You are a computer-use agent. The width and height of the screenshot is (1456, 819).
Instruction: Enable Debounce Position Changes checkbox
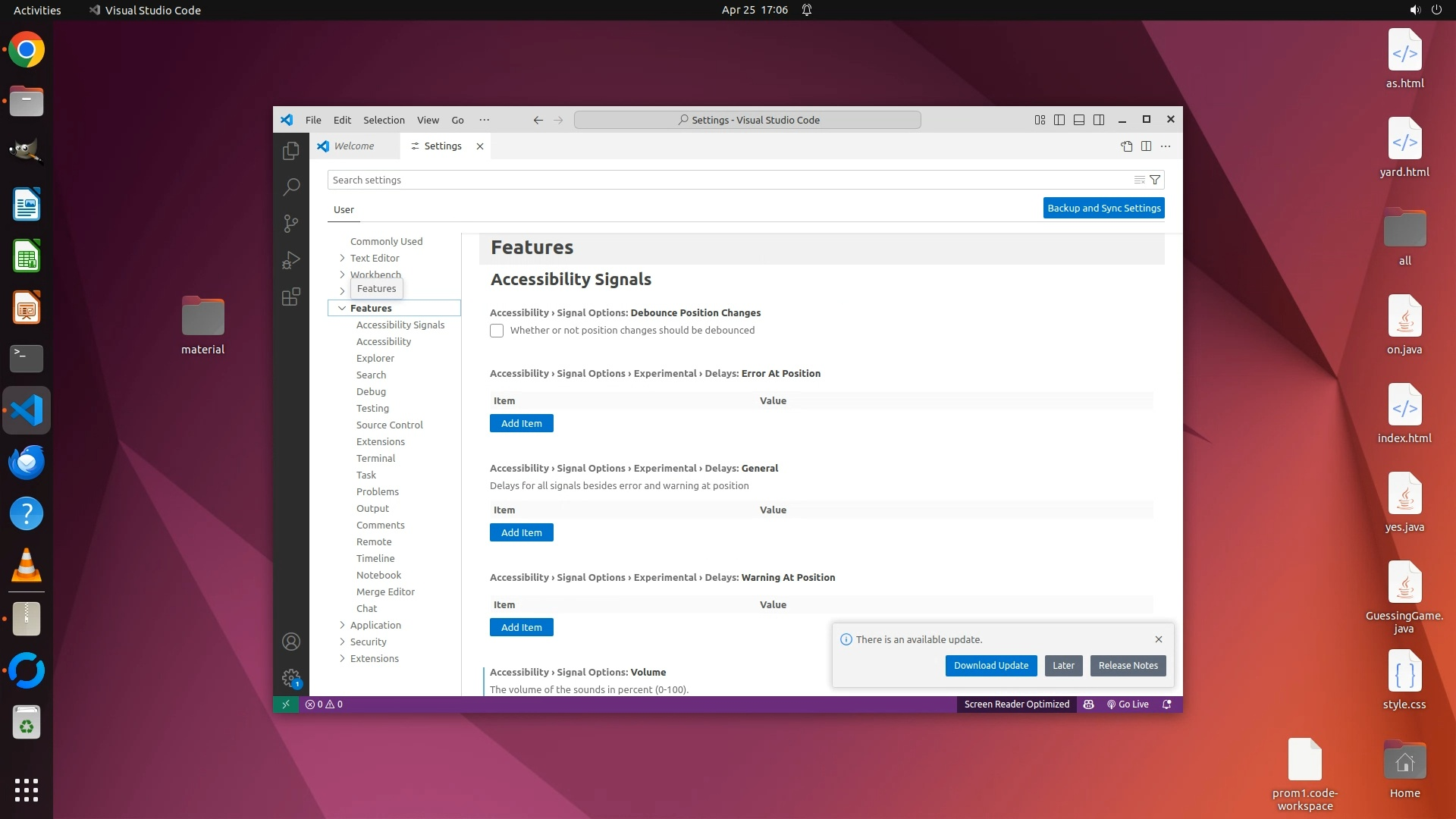pyautogui.click(x=497, y=331)
